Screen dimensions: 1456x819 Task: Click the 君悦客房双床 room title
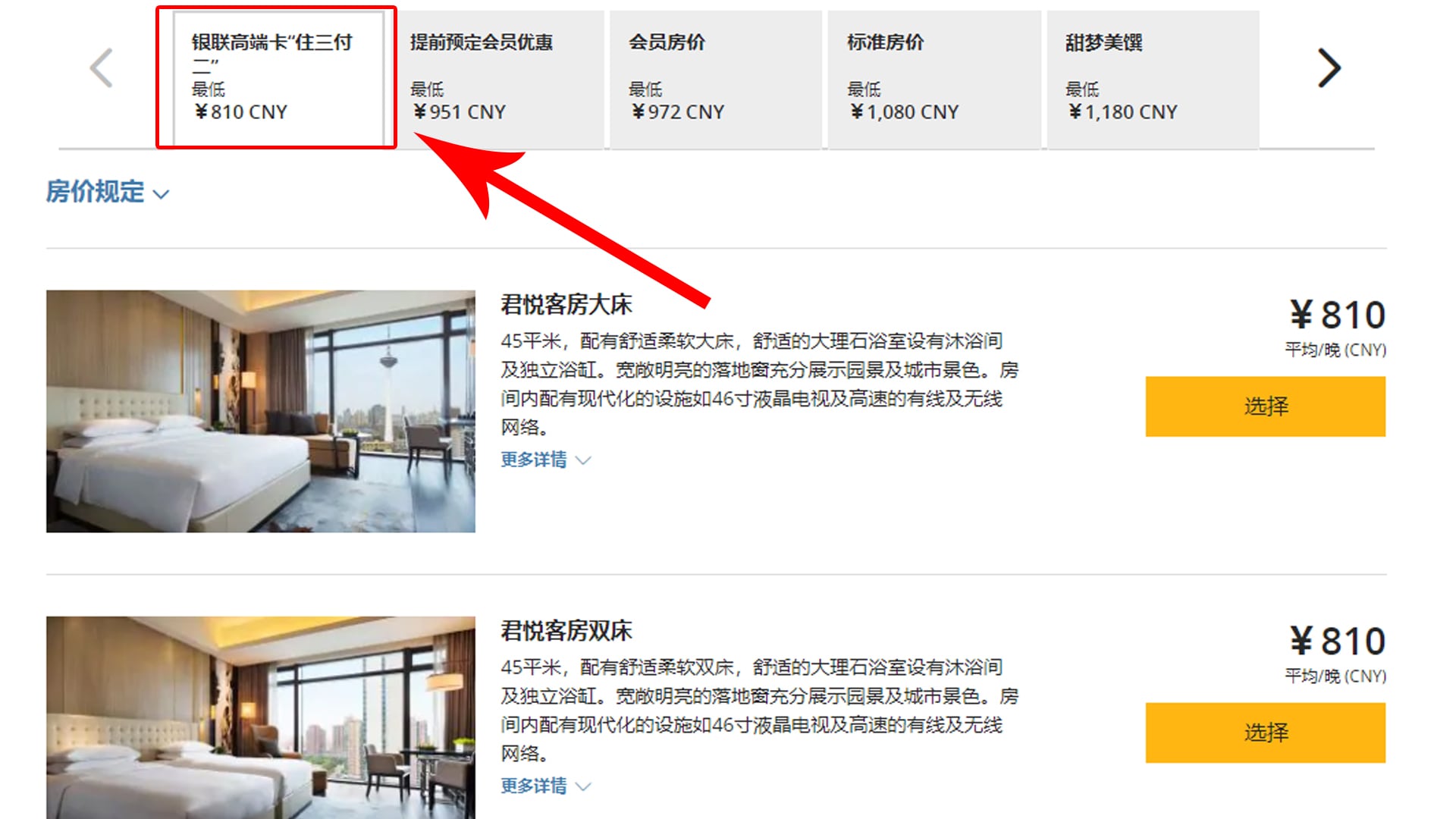[566, 631]
